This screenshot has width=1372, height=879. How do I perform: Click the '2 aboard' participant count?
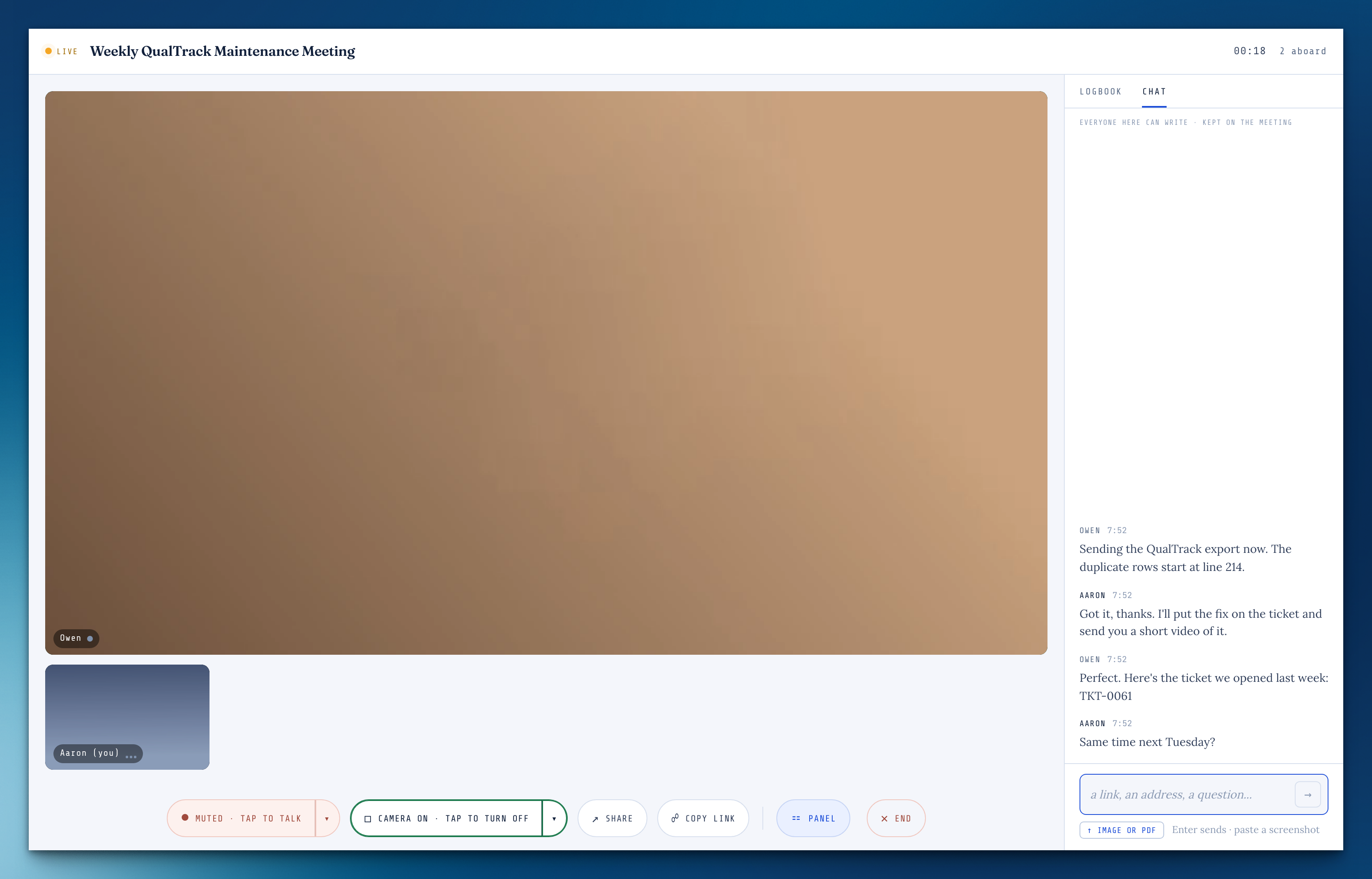pyautogui.click(x=1303, y=51)
